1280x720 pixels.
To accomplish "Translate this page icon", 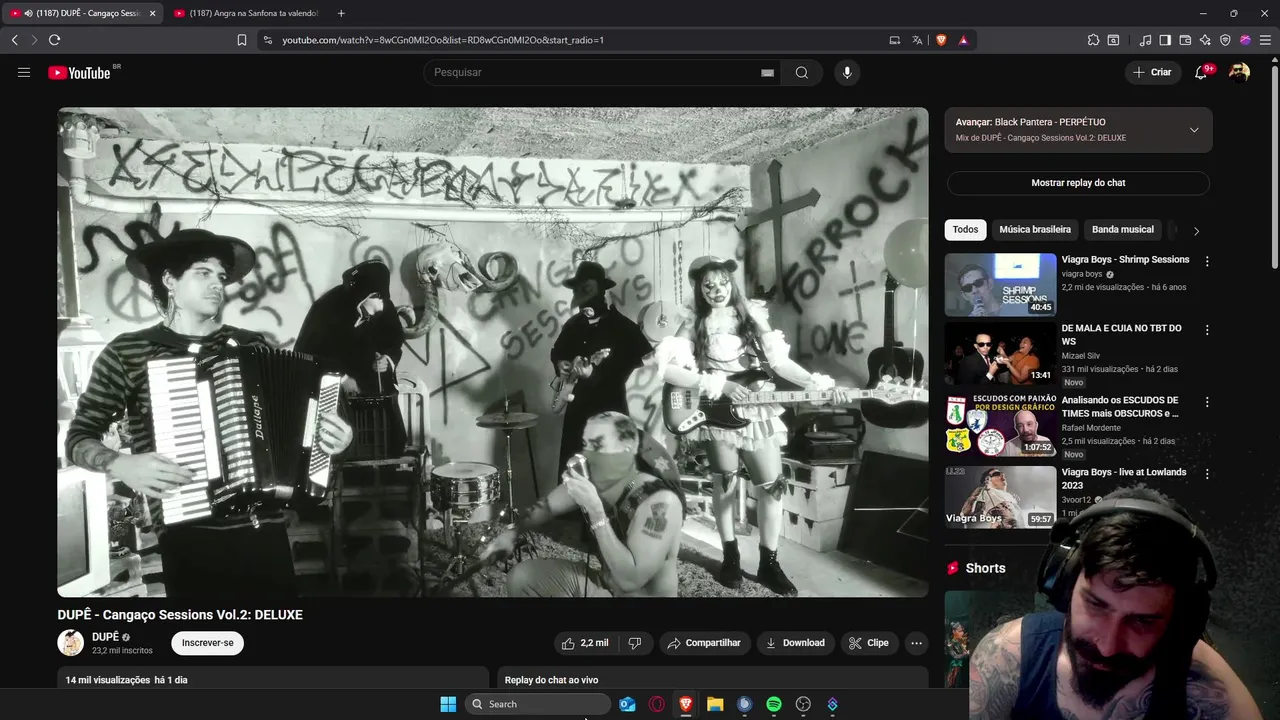I will click(x=917, y=40).
